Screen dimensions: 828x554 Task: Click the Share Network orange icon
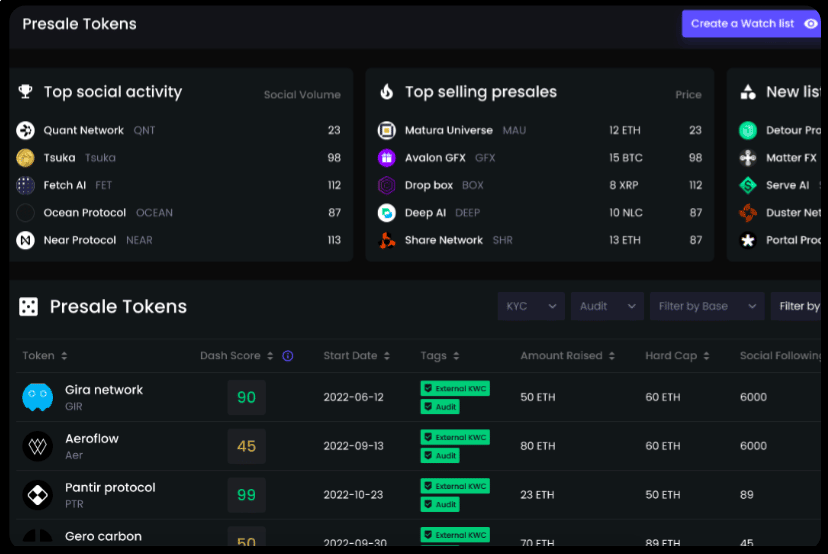tap(387, 240)
